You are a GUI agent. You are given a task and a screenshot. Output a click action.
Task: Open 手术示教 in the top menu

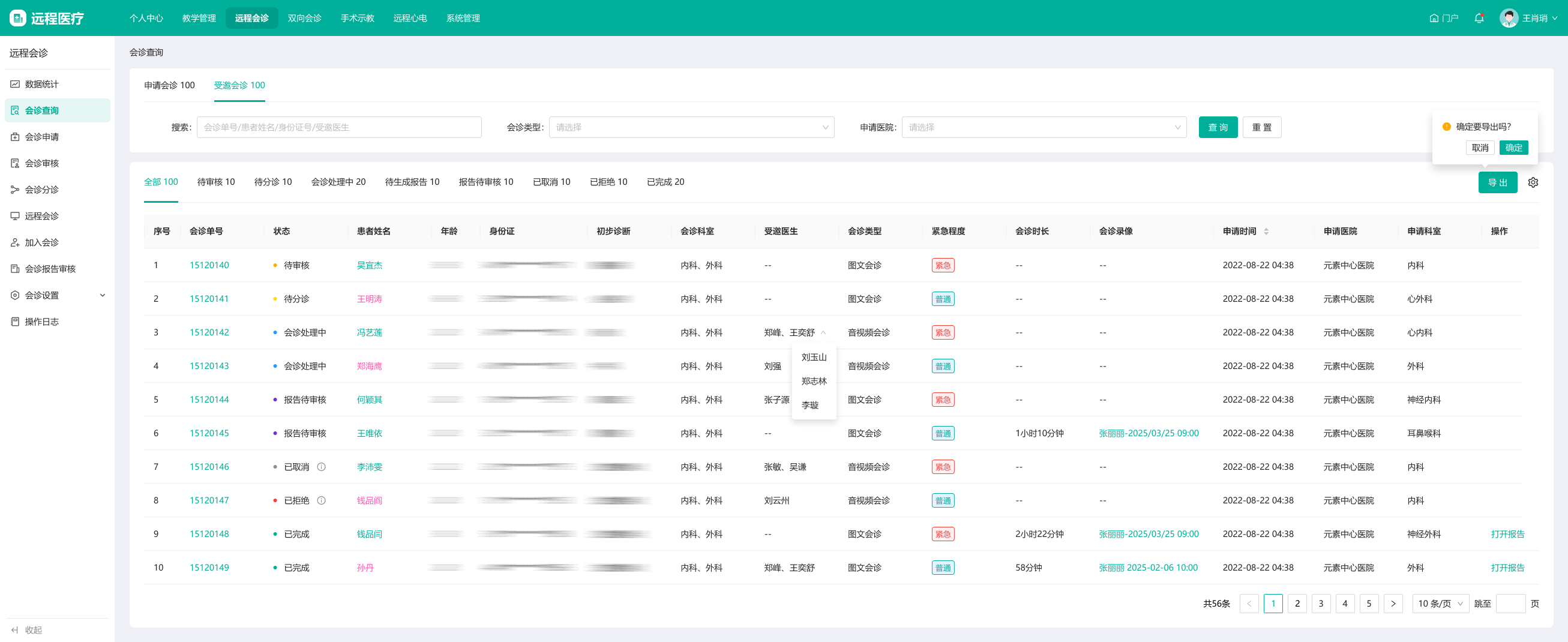tap(357, 18)
